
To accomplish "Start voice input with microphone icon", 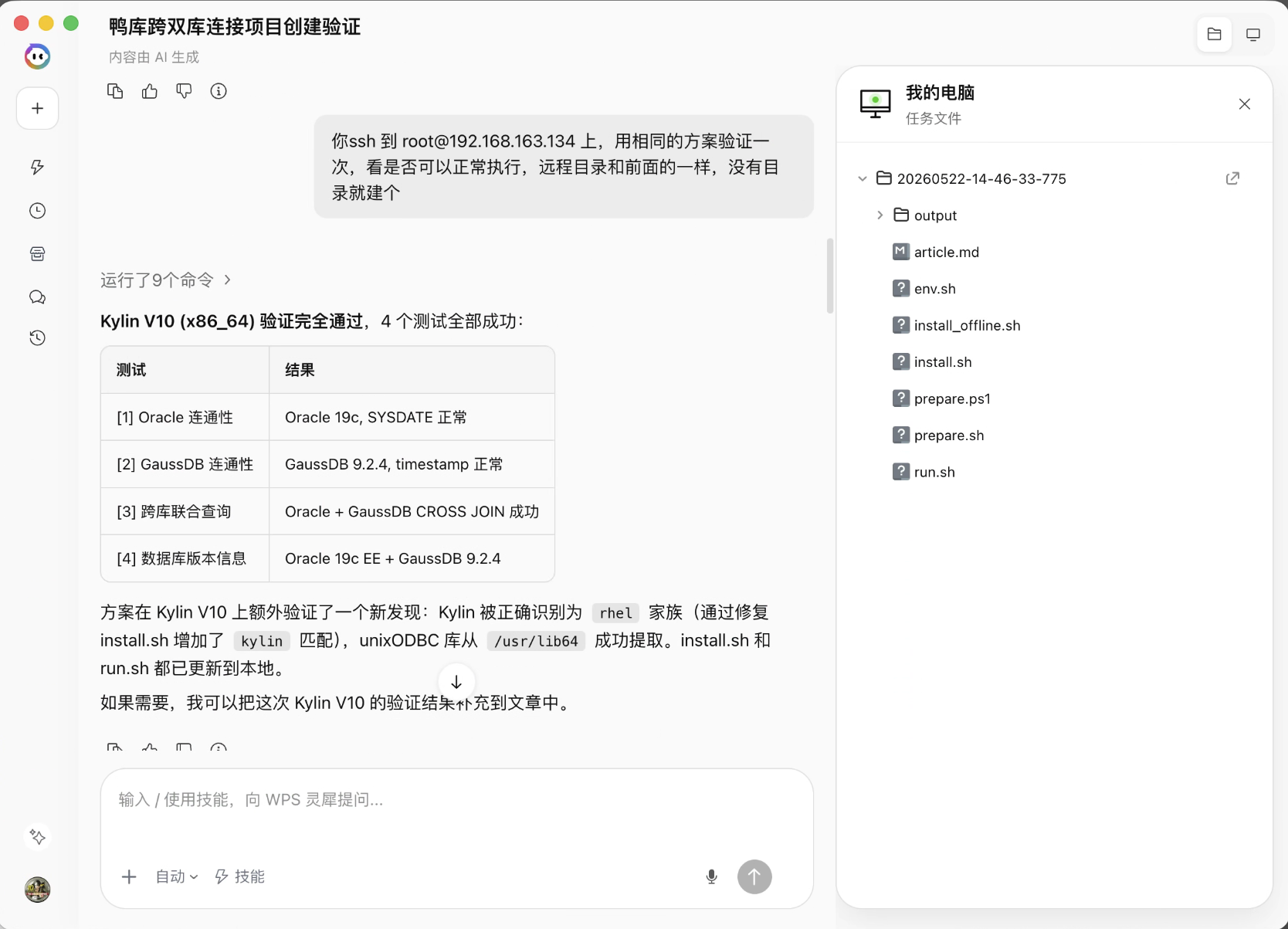I will pos(711,876).
